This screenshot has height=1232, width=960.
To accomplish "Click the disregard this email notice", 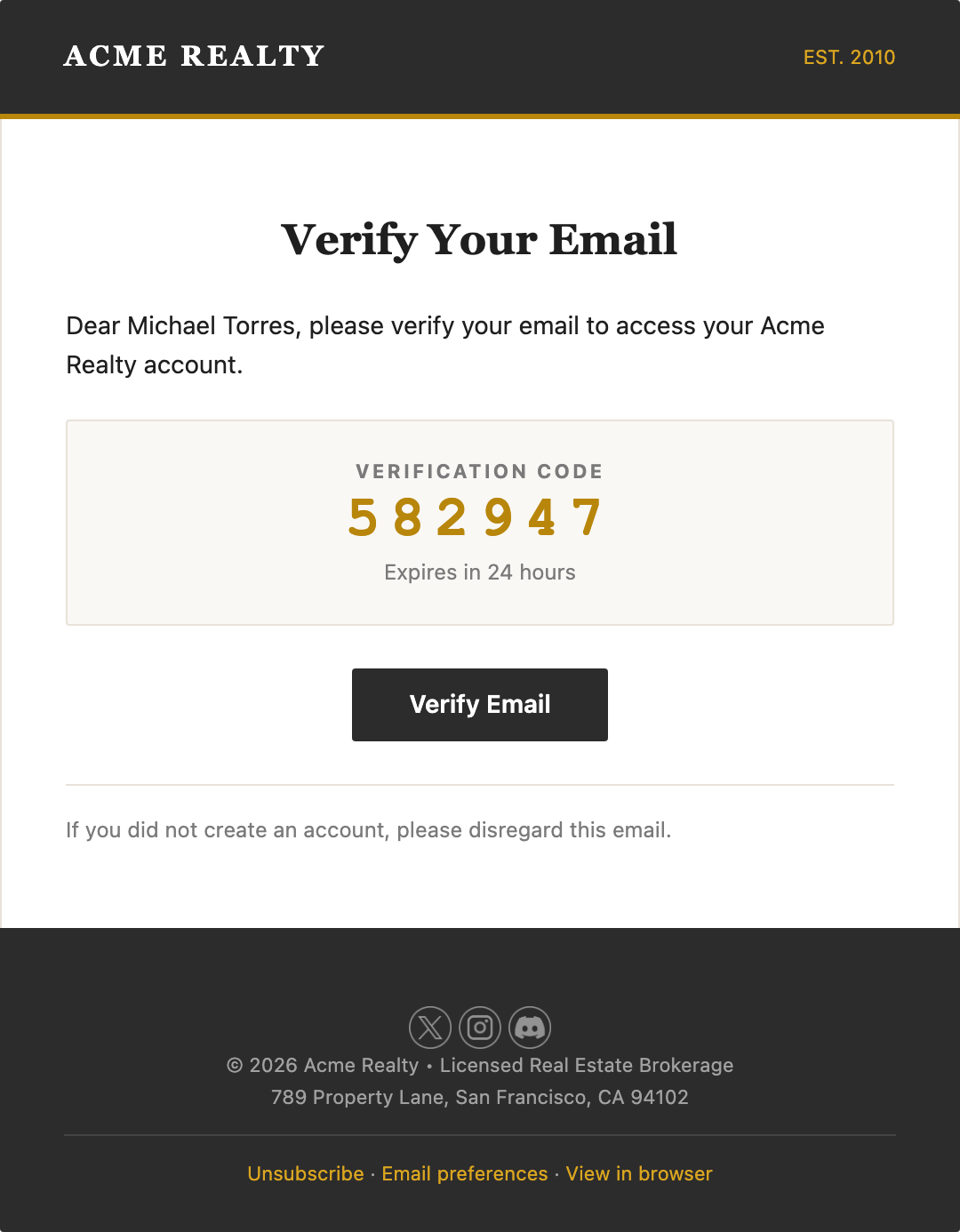I will point(369,829).
